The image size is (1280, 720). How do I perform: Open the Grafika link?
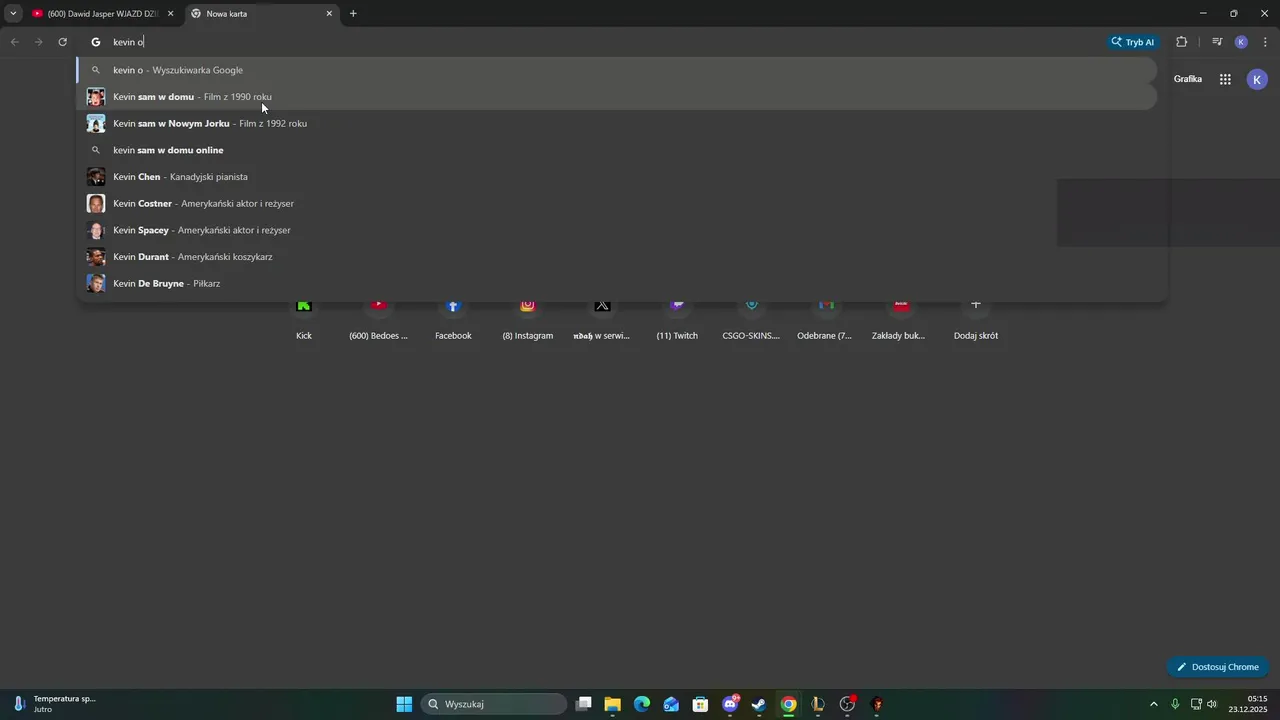point(1188,79)
